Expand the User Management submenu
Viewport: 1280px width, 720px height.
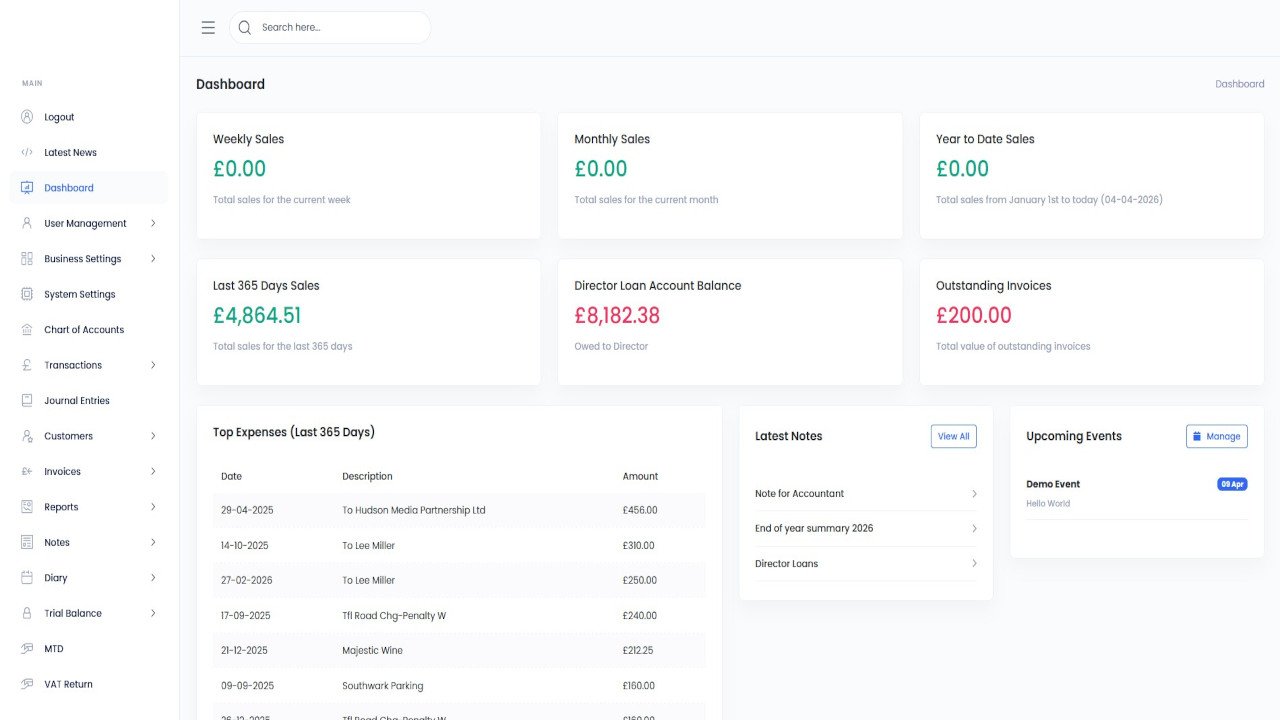[x=153, y=224]
